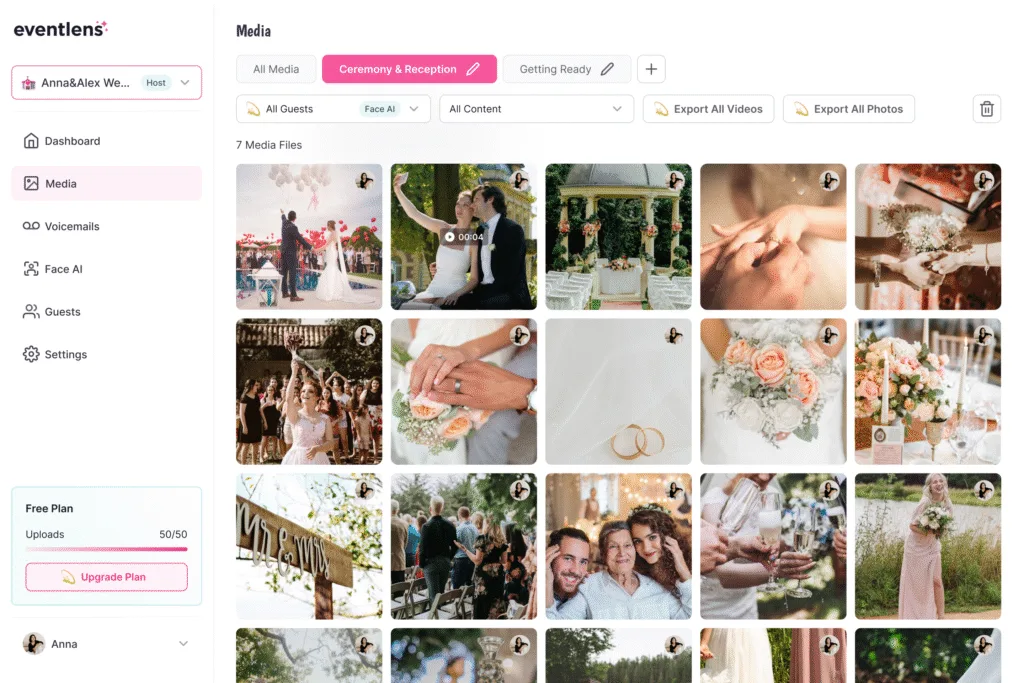Add a new album with plus button
This screenshot has width=1024, height=683.
[x=651, y=69]
